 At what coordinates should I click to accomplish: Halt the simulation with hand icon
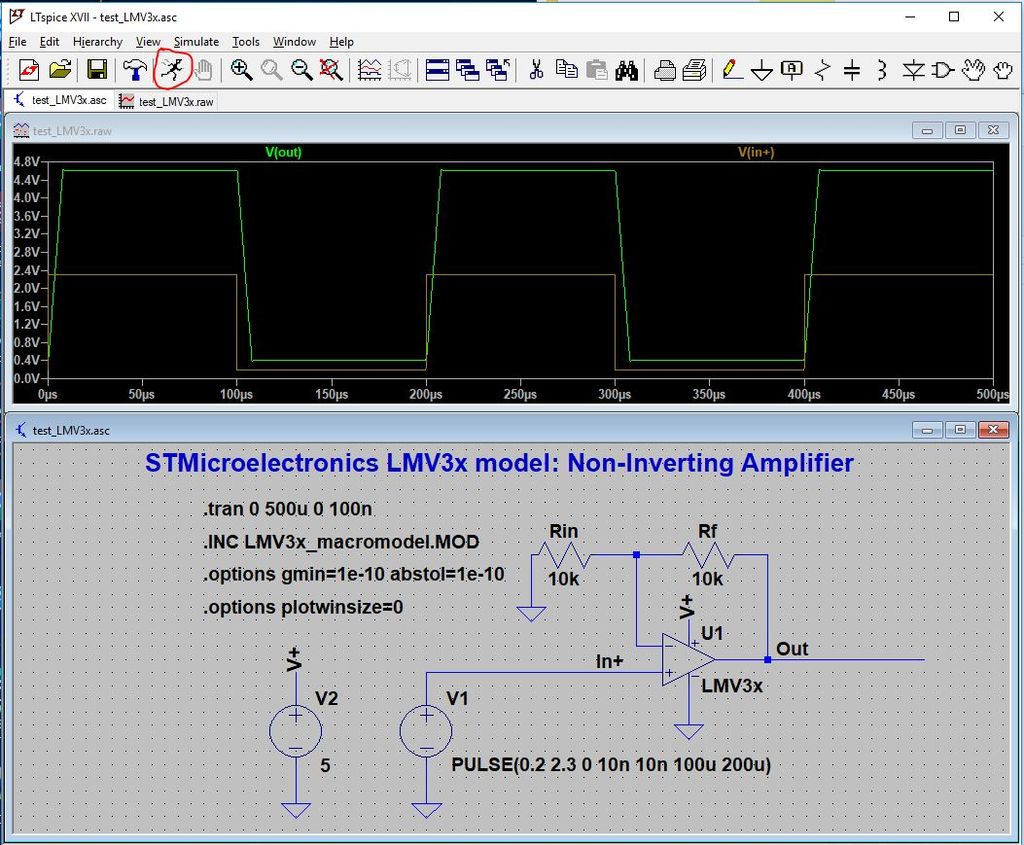tap(204, 70)
